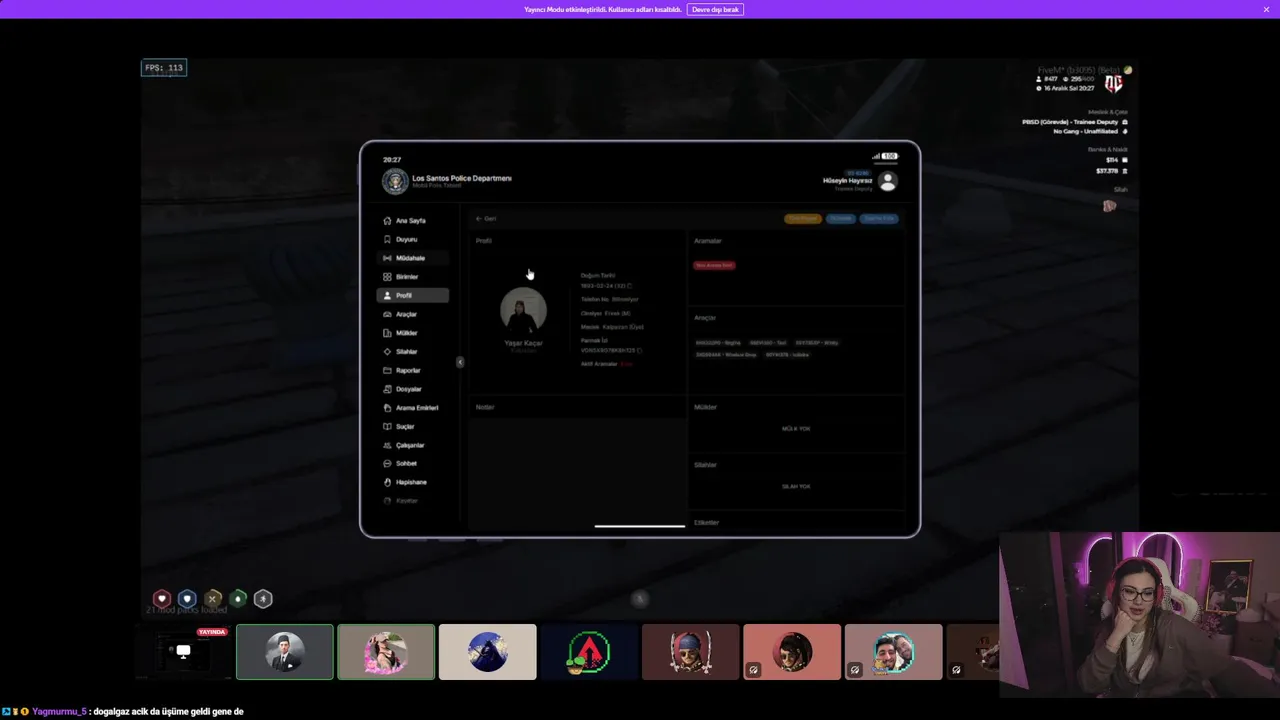Select the pirate bandana avatar tile
The image size is (1280, 720).
click(x=691, y=652)
